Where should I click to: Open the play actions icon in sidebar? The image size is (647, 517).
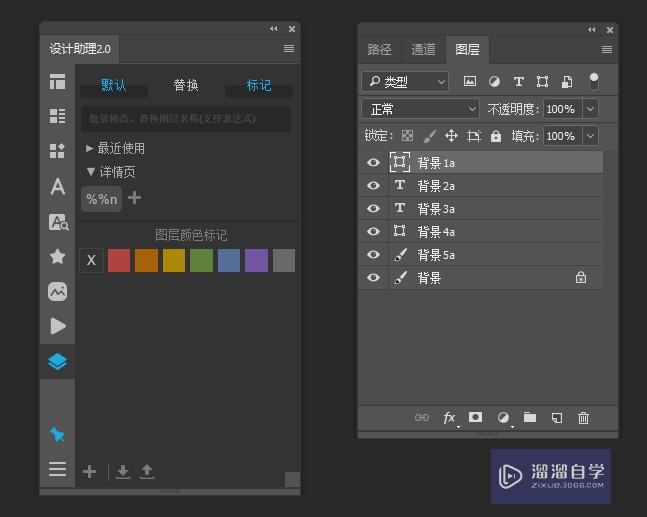click(58, 326)
